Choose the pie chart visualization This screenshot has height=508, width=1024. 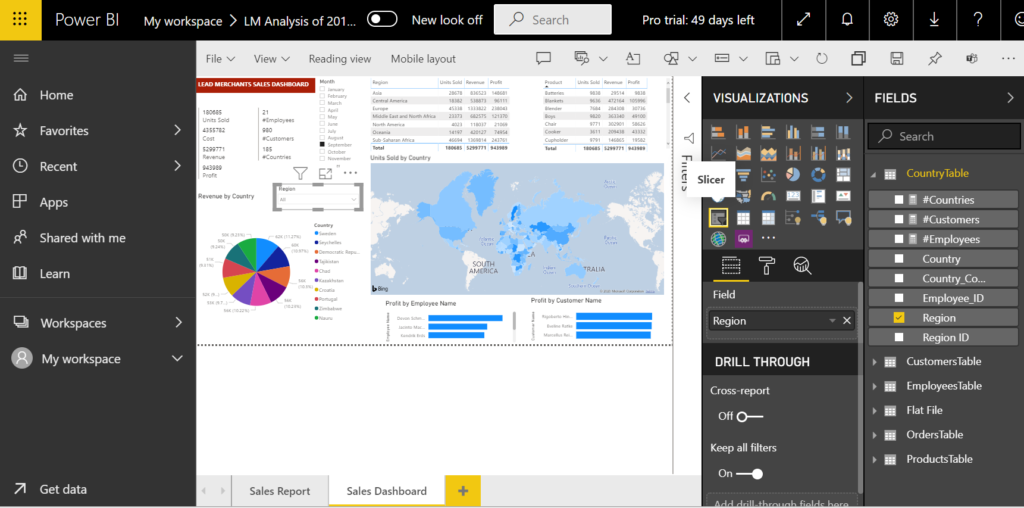coord(793,175)
